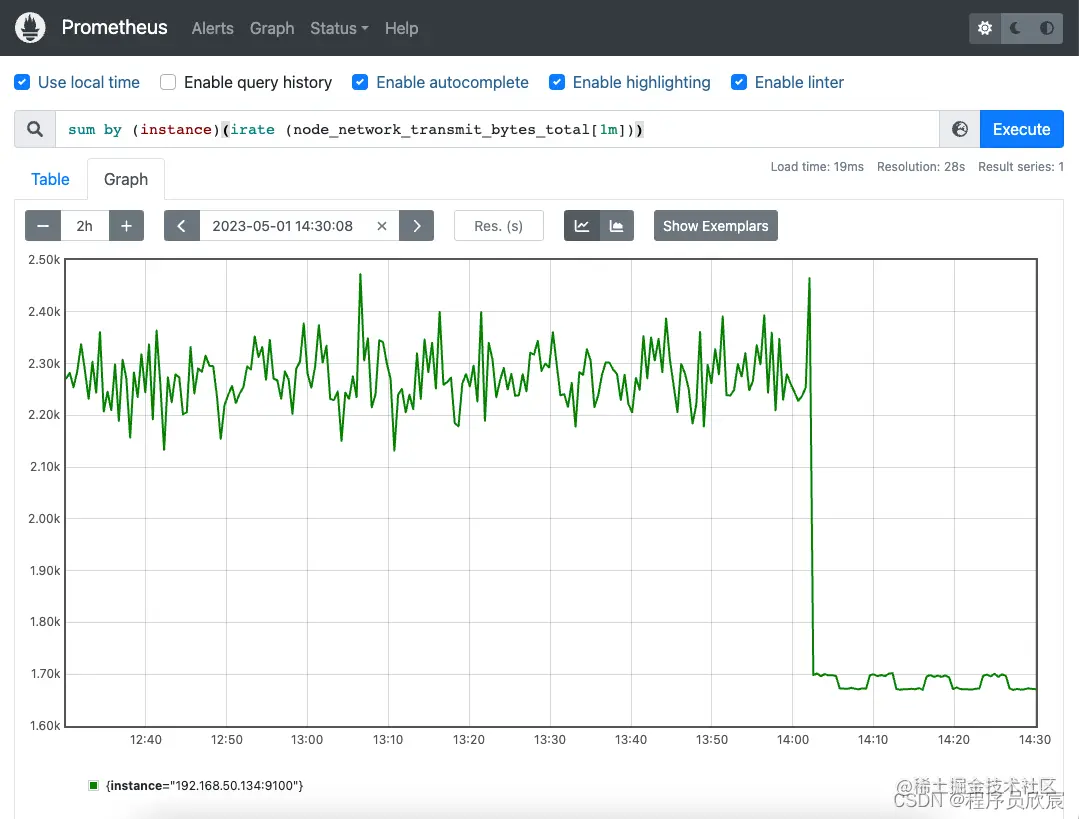1079x819 pixels.
Task: Click the PromQL expression input
Action: point(497,129)
